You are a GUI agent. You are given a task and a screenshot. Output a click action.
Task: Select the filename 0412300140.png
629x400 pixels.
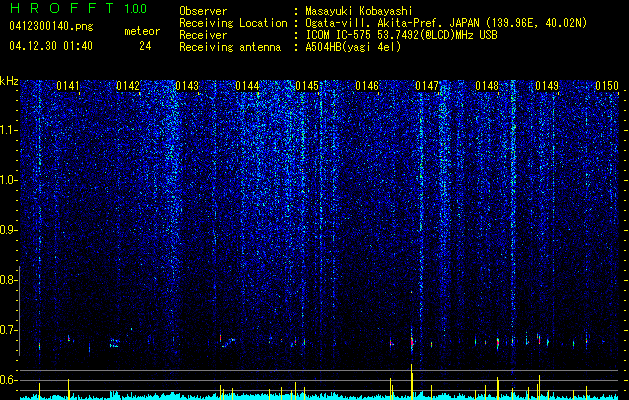click(51, 27)
